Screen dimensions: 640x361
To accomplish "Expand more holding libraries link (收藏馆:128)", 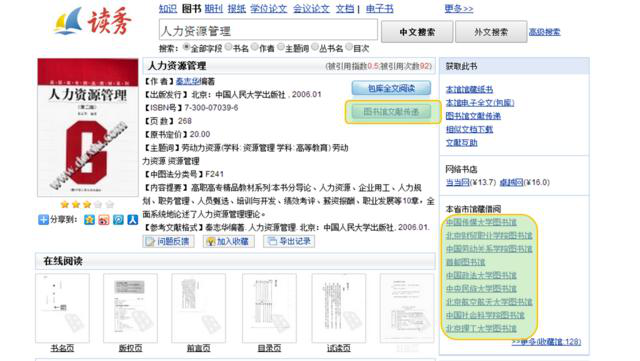I will click(546, 341).
